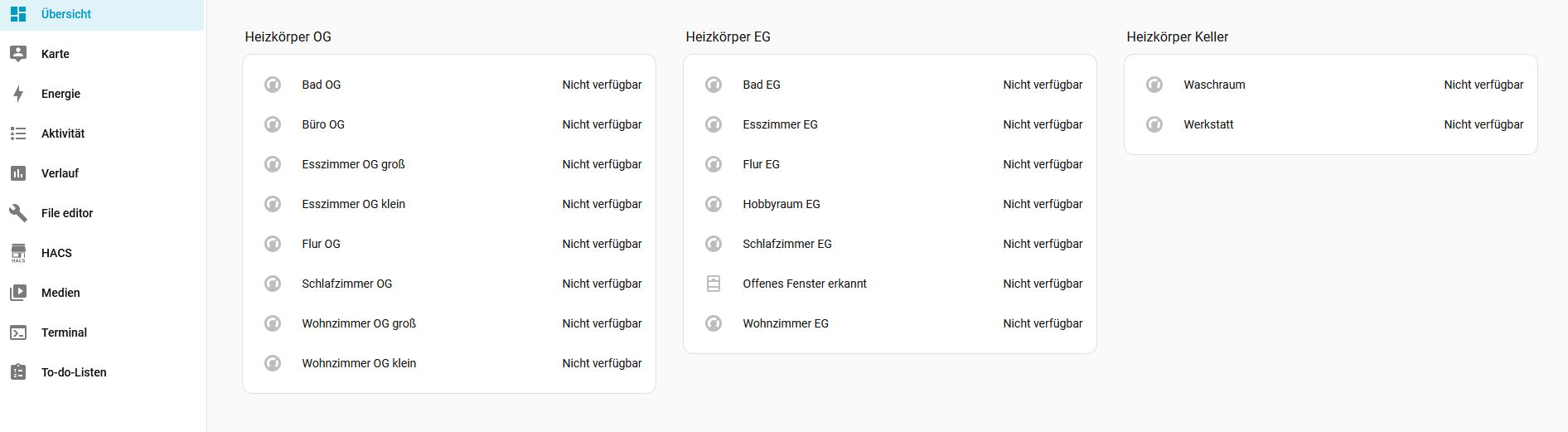1568x432 pixels.
Task: Open Aktivität in the sidebar
Action: click(x=63, y=133)
